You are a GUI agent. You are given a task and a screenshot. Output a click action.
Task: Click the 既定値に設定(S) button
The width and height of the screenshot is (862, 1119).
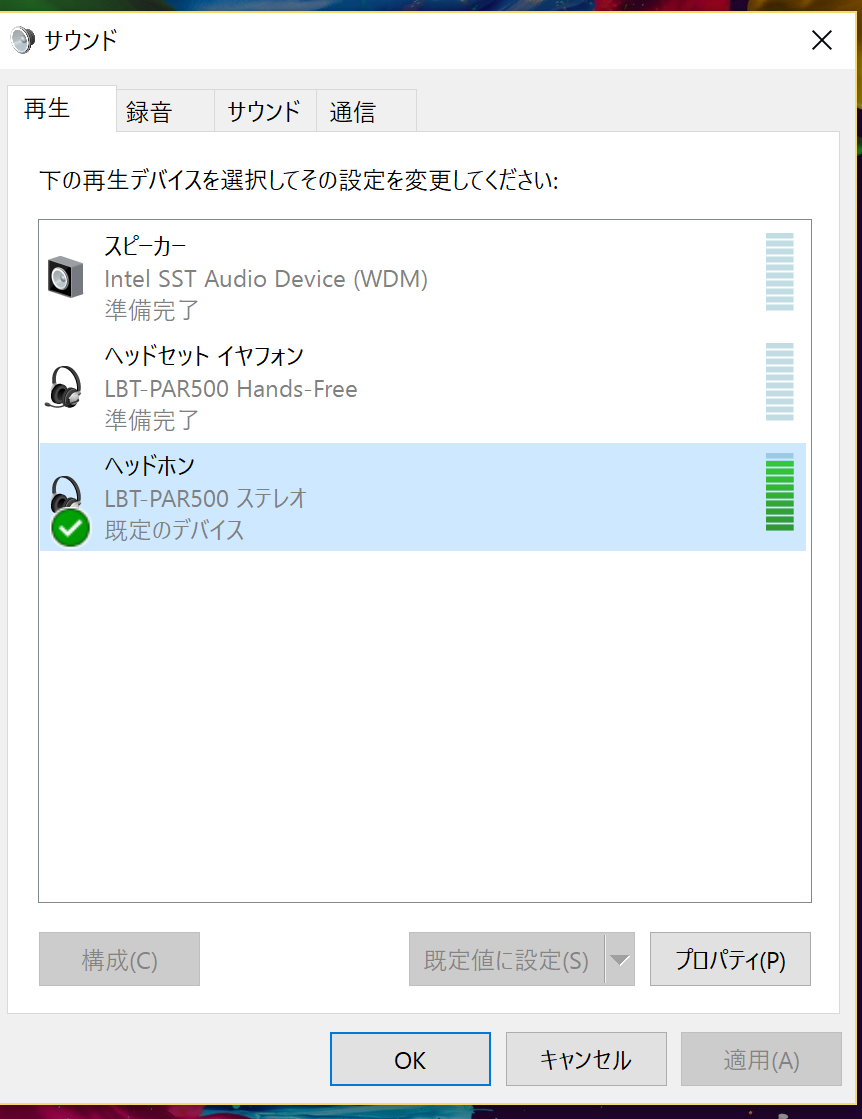click(x=507, y=959)
